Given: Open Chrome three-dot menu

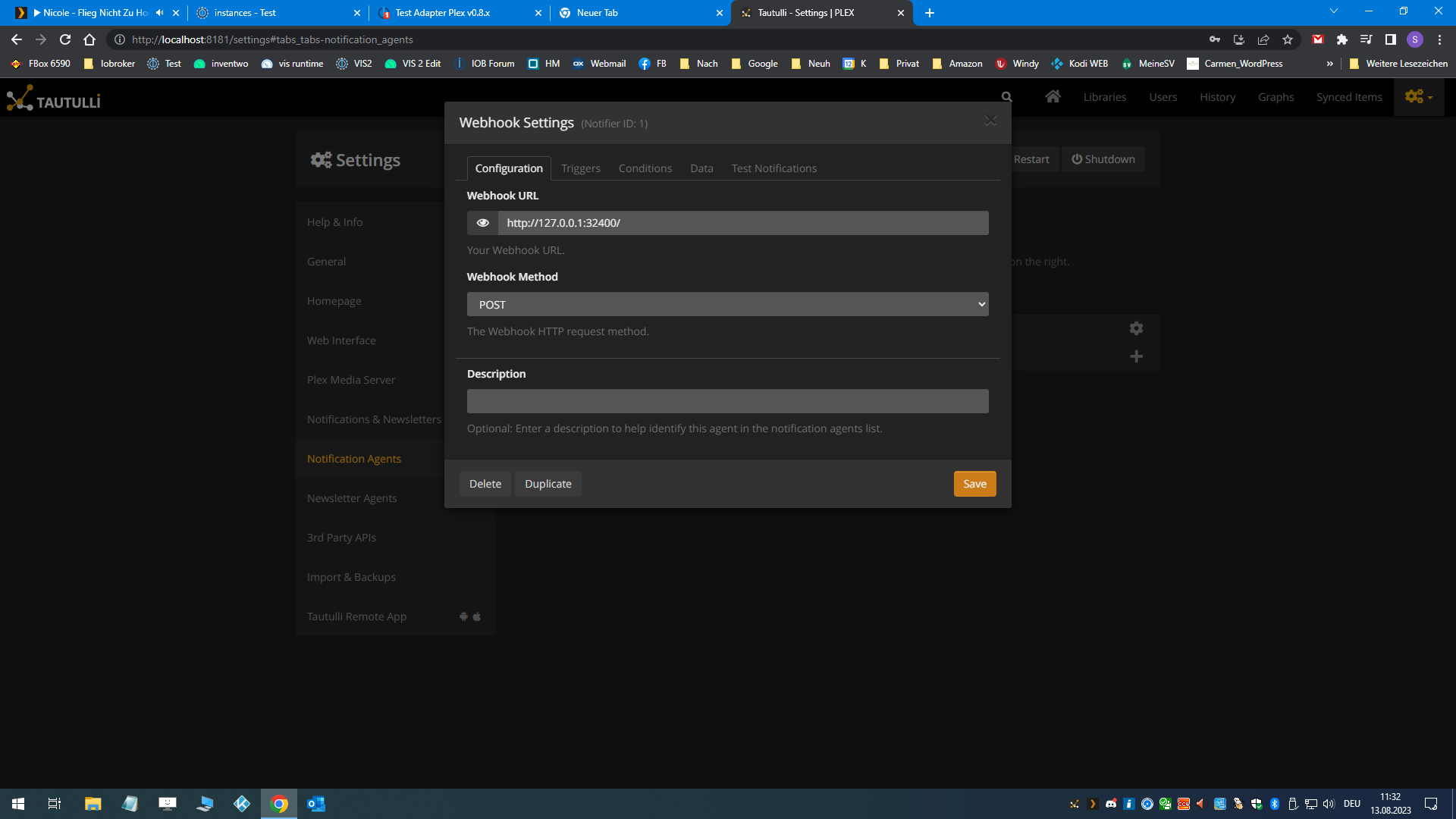Looking at the screenshot, I should click(x=1439, y=39).
